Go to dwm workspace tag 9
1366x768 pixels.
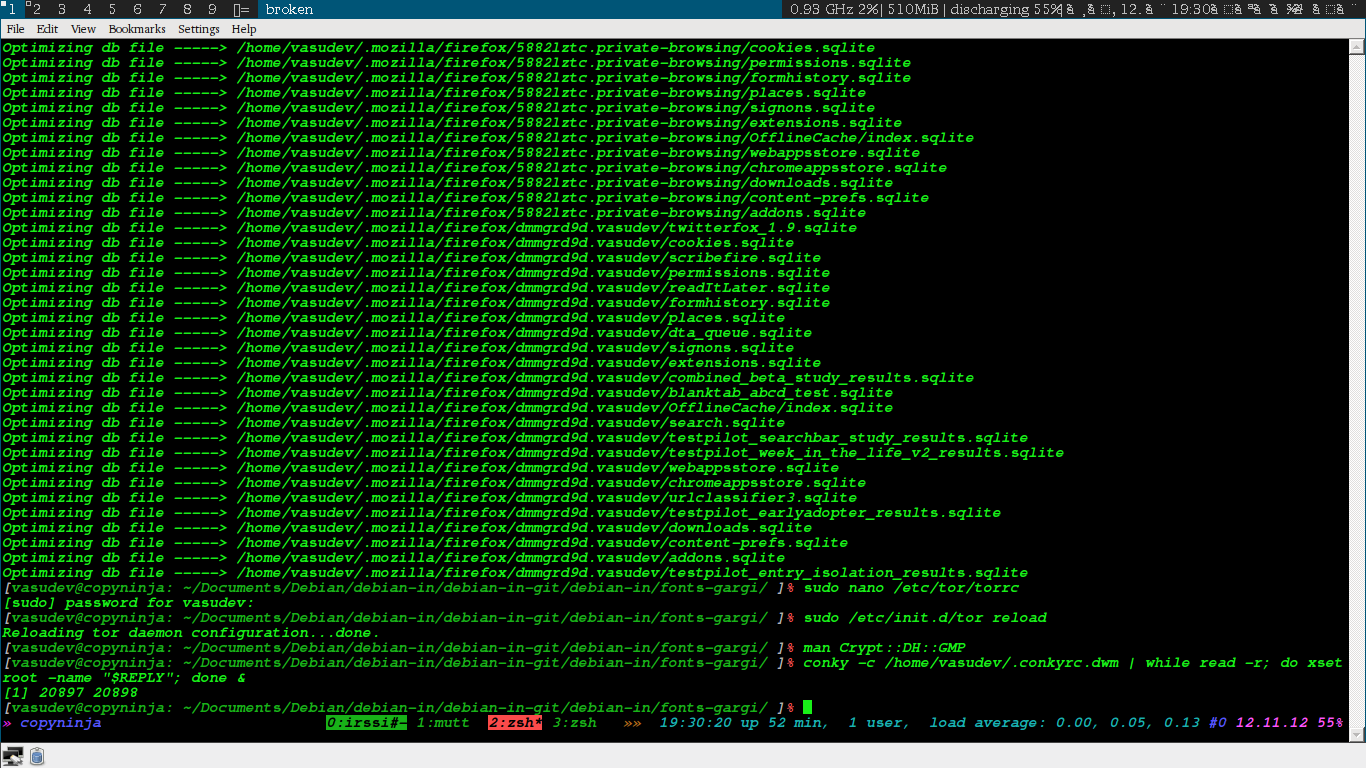(212, 9)
